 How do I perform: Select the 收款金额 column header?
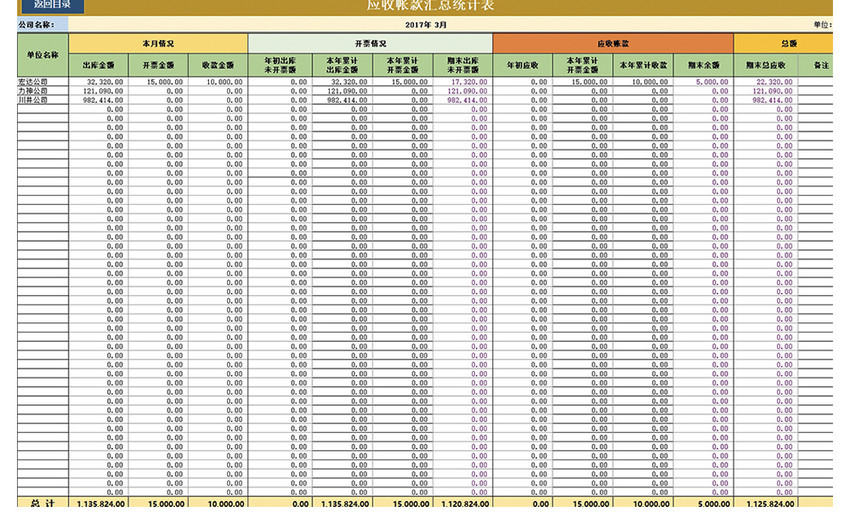218,65
